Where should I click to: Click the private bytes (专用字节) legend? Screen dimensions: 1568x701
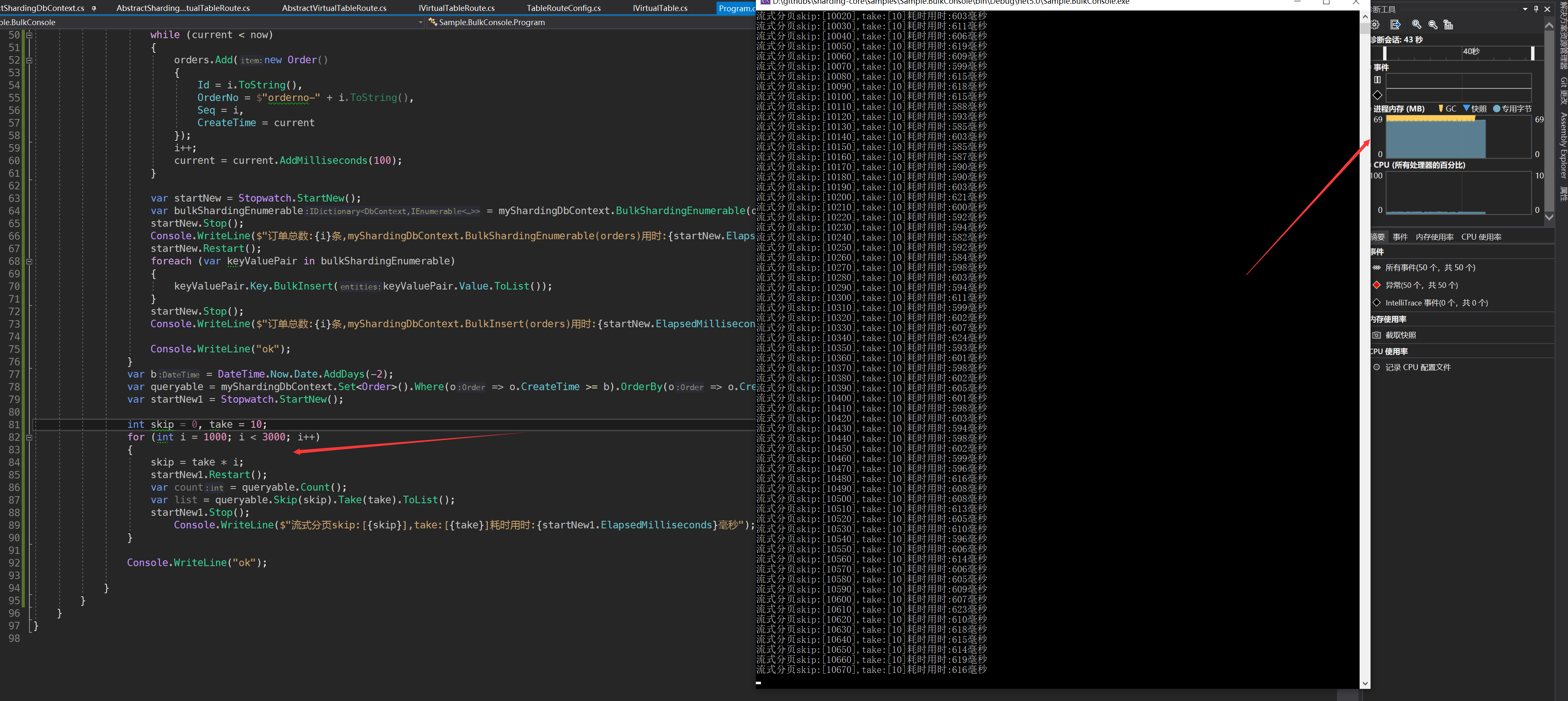coord(1513,109)
